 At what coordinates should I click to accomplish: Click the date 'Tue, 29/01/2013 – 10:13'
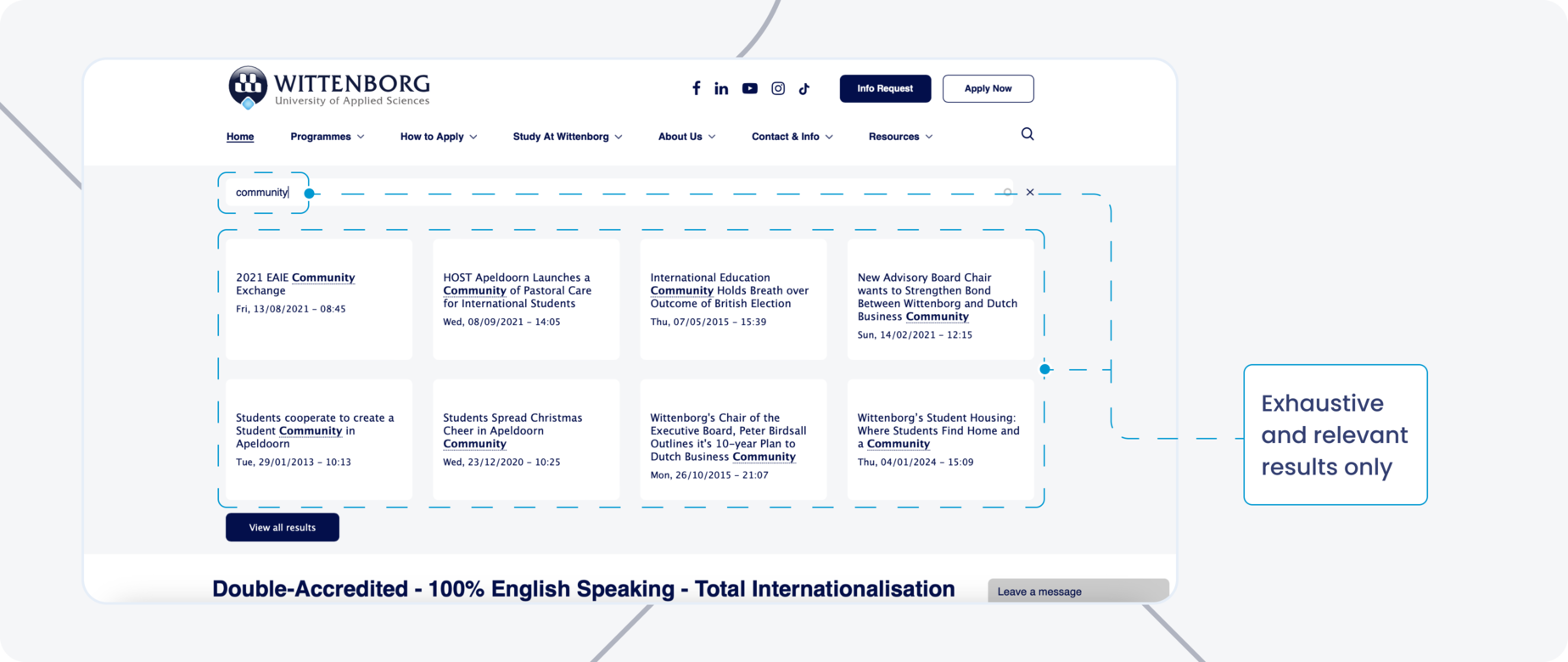click(294, 462)
